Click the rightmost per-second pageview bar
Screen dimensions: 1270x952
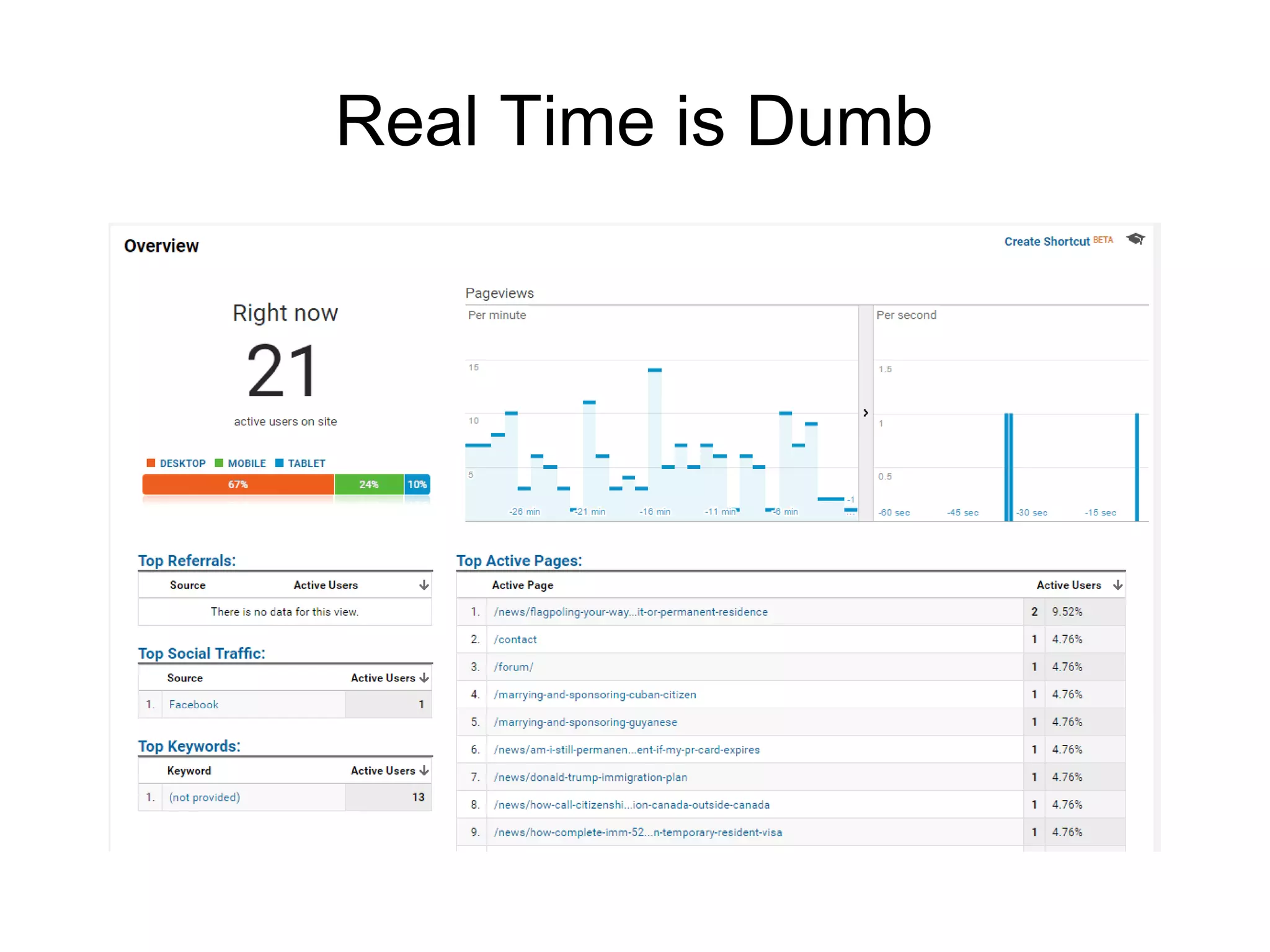coord(1137,467)
